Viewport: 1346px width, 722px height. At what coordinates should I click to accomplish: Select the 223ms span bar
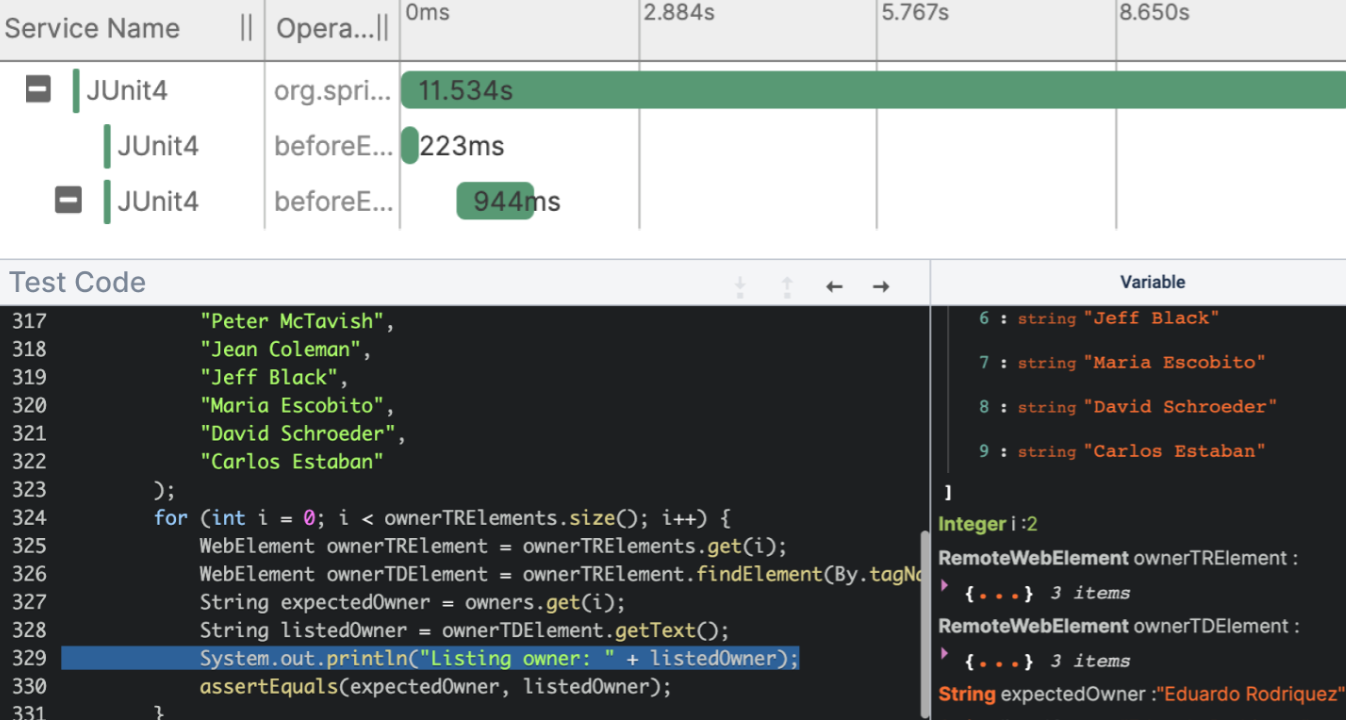pos(409,146)
